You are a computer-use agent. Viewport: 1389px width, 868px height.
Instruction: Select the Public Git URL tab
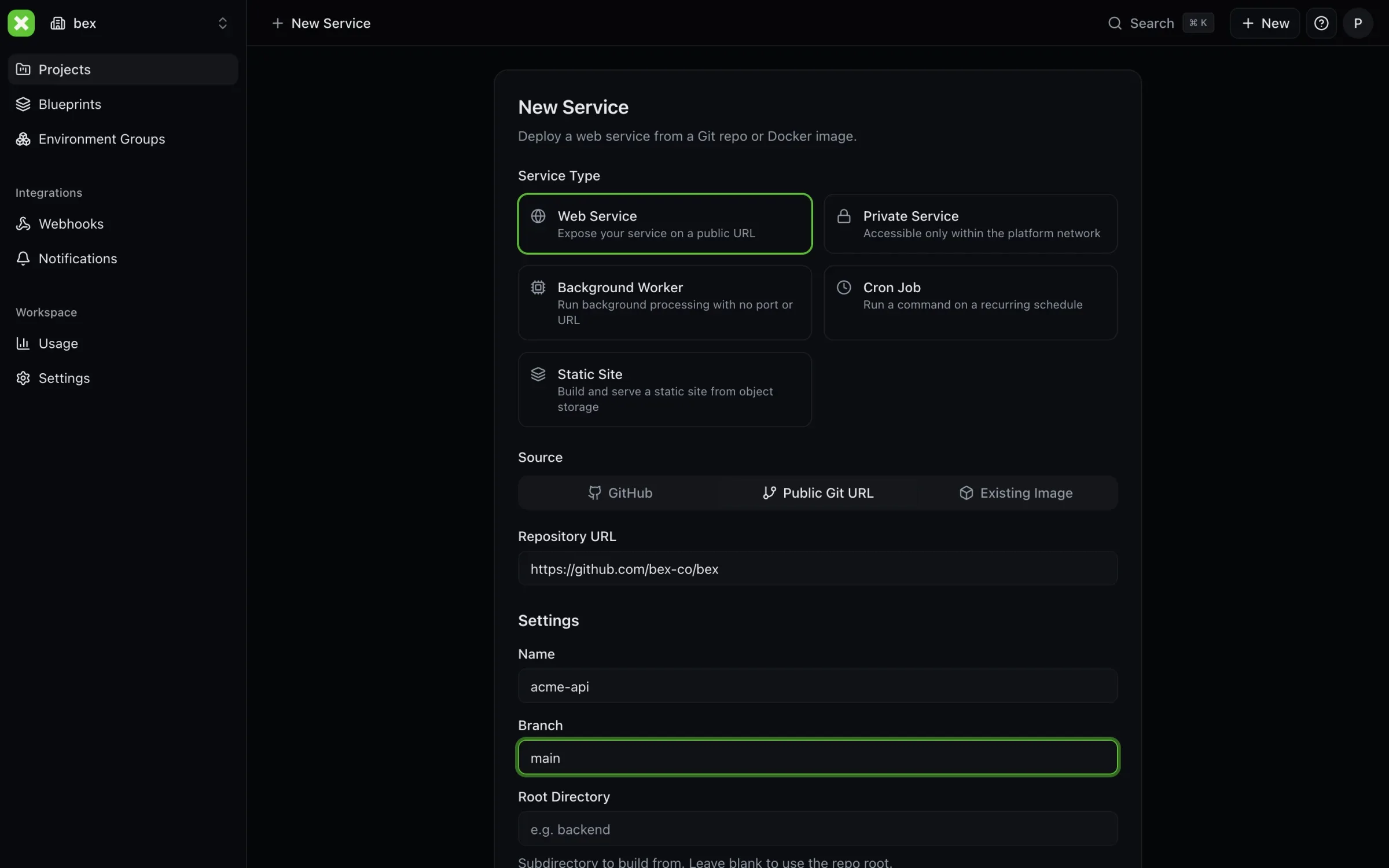(818, 493)
